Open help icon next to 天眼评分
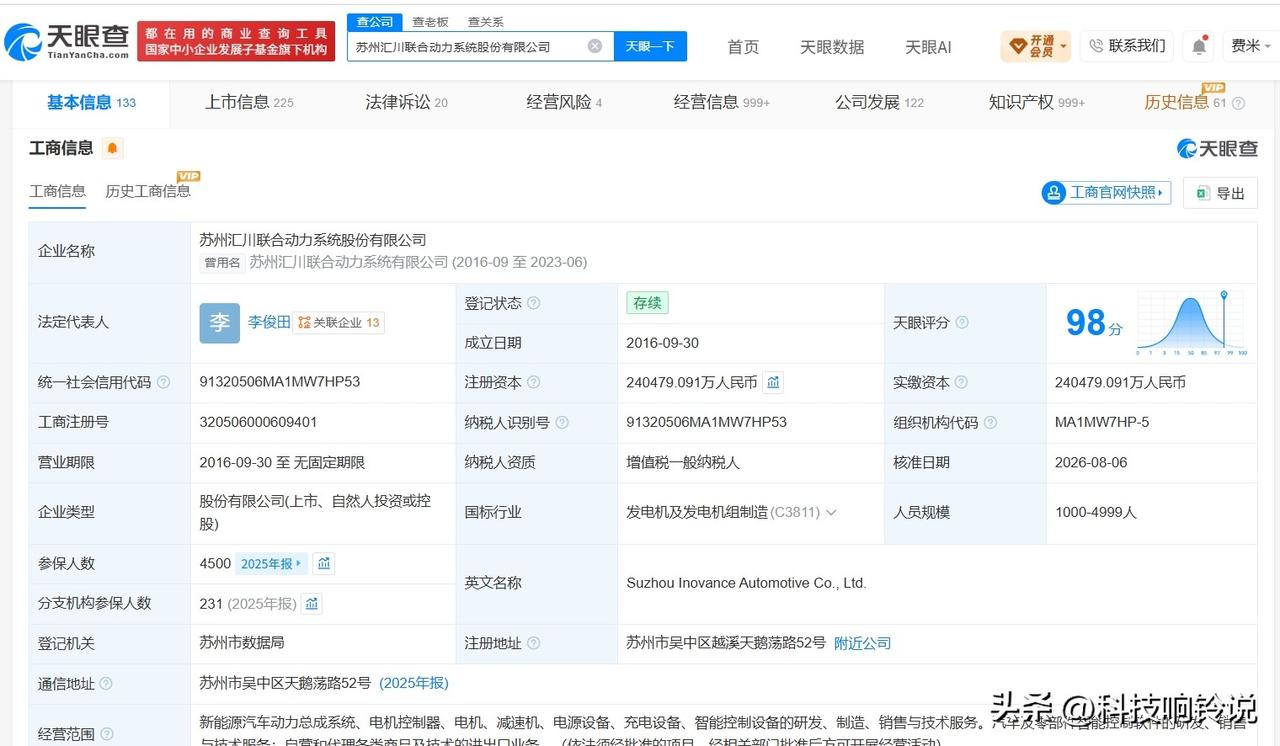Viewport: 1280px width, 746px height. (x=962, y=323)
